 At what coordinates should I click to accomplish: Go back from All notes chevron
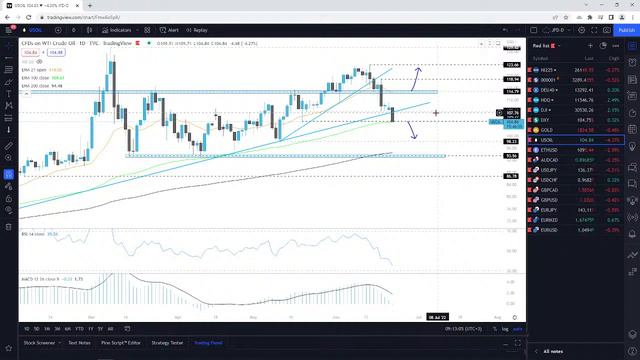[537, 351]
